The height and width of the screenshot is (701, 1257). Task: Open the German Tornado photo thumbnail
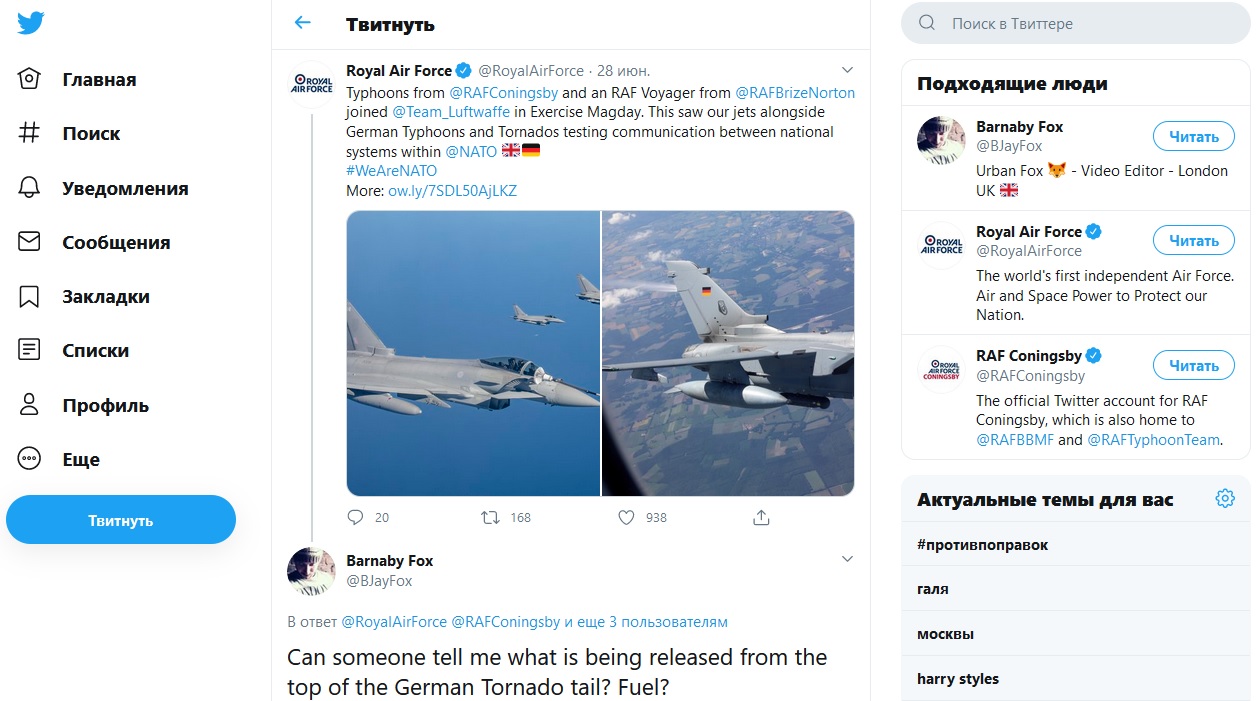tap(728, 353)
